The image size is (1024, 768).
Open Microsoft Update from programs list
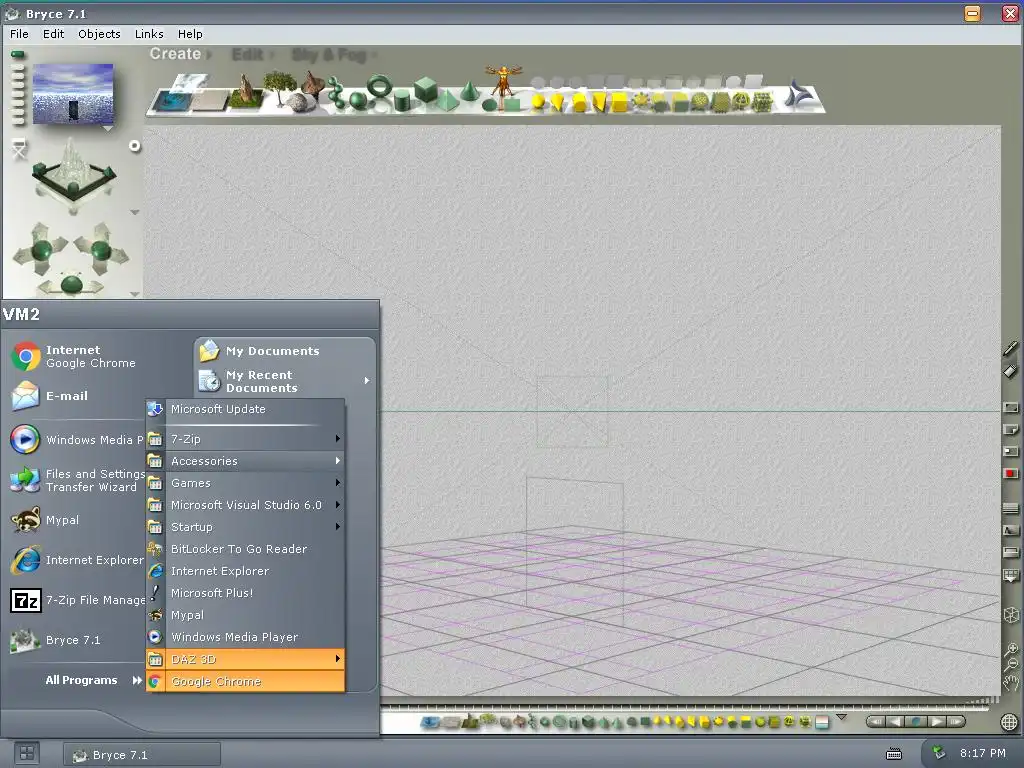coord(246,409)
